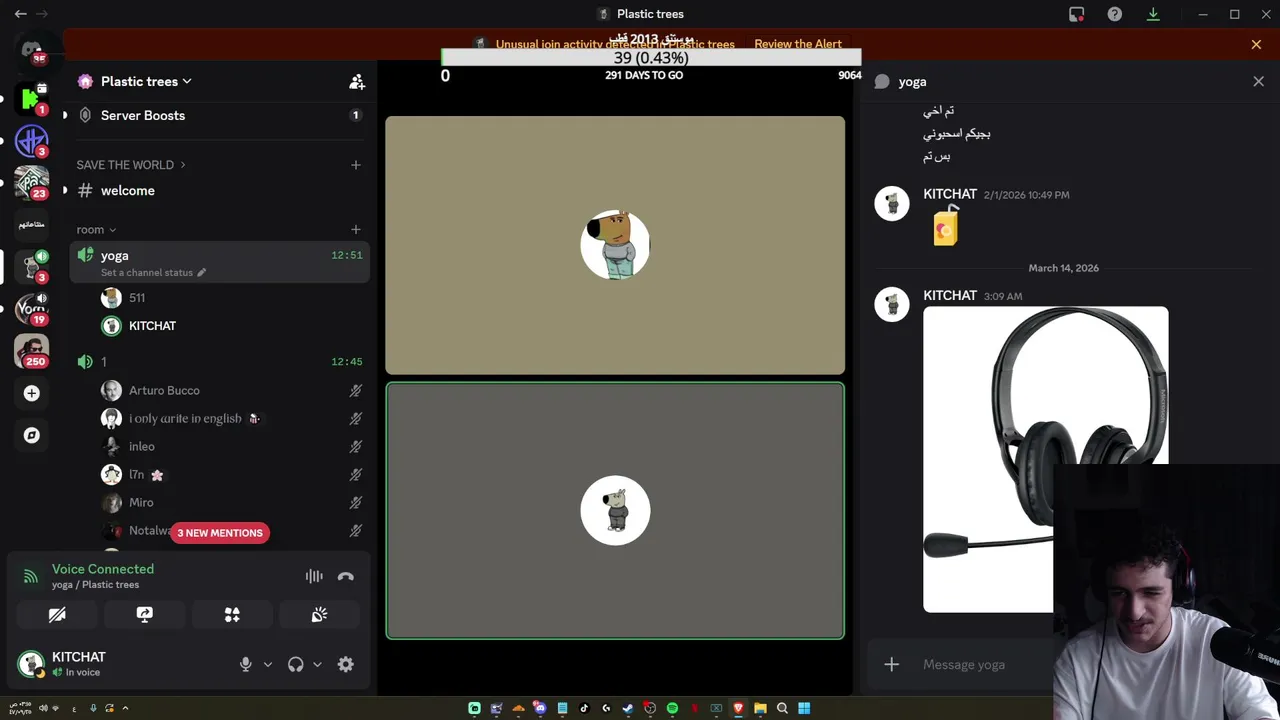Click the green download update icon

(1153, 14)
